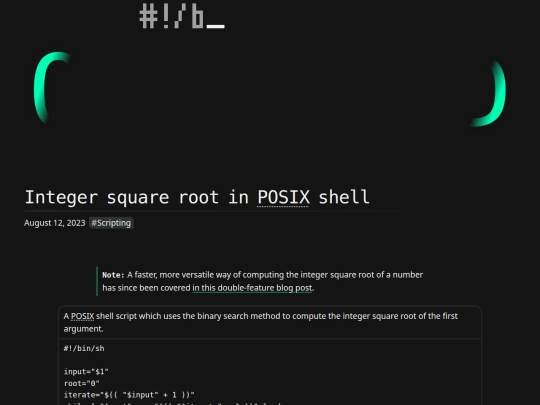540x405 pixels.
Task: Click the POSIX abbreviation in the title
Action: click(x=283, y=197)
